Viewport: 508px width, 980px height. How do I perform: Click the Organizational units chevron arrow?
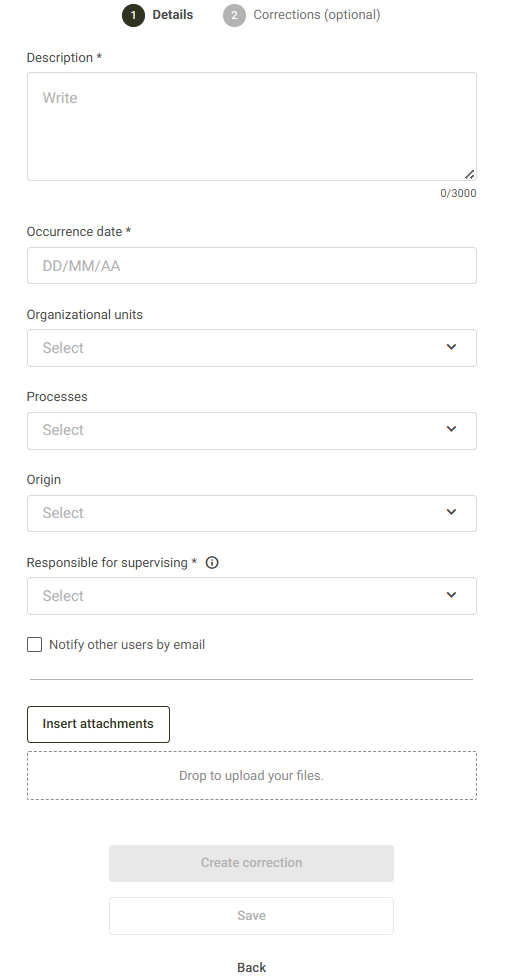coord(451,347)
